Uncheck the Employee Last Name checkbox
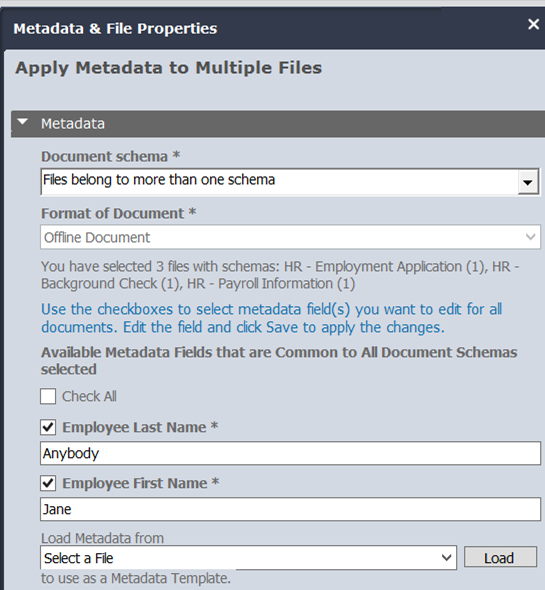The height and width of the screenshot is (590, 545). (x=48, y=427)
